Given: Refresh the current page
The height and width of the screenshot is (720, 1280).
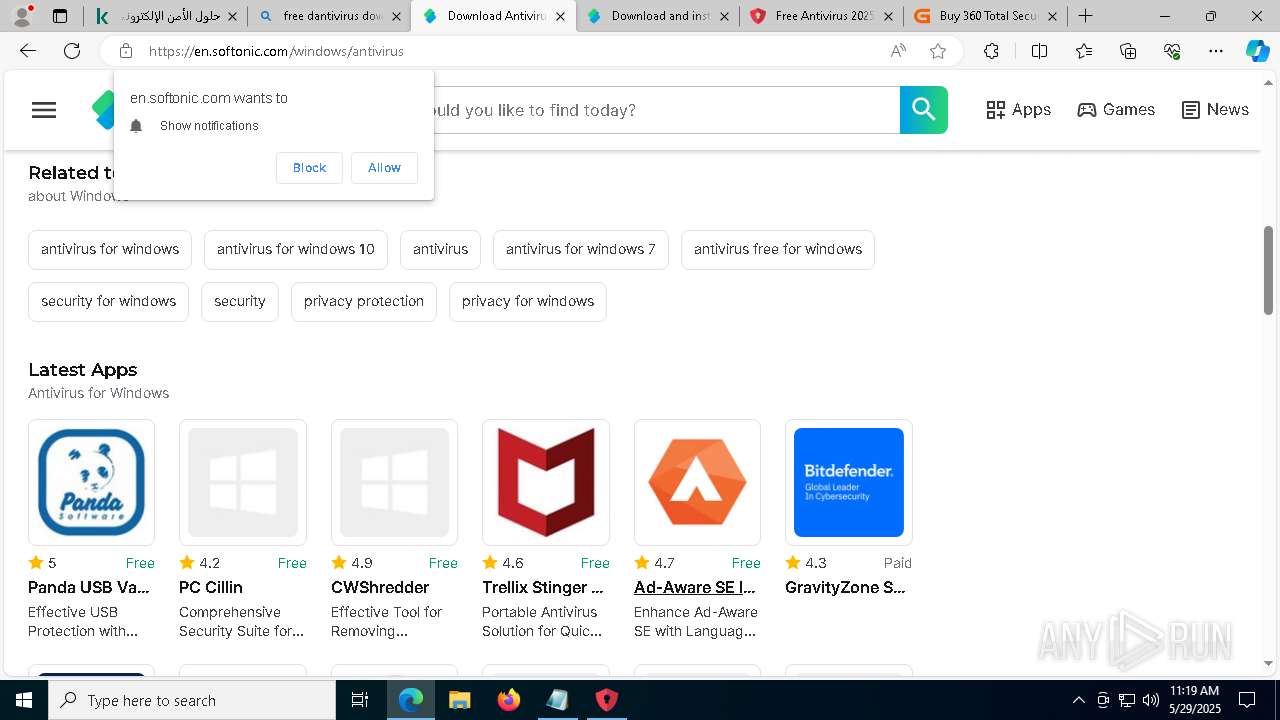Looking at the screenshot, I should 72,51.
